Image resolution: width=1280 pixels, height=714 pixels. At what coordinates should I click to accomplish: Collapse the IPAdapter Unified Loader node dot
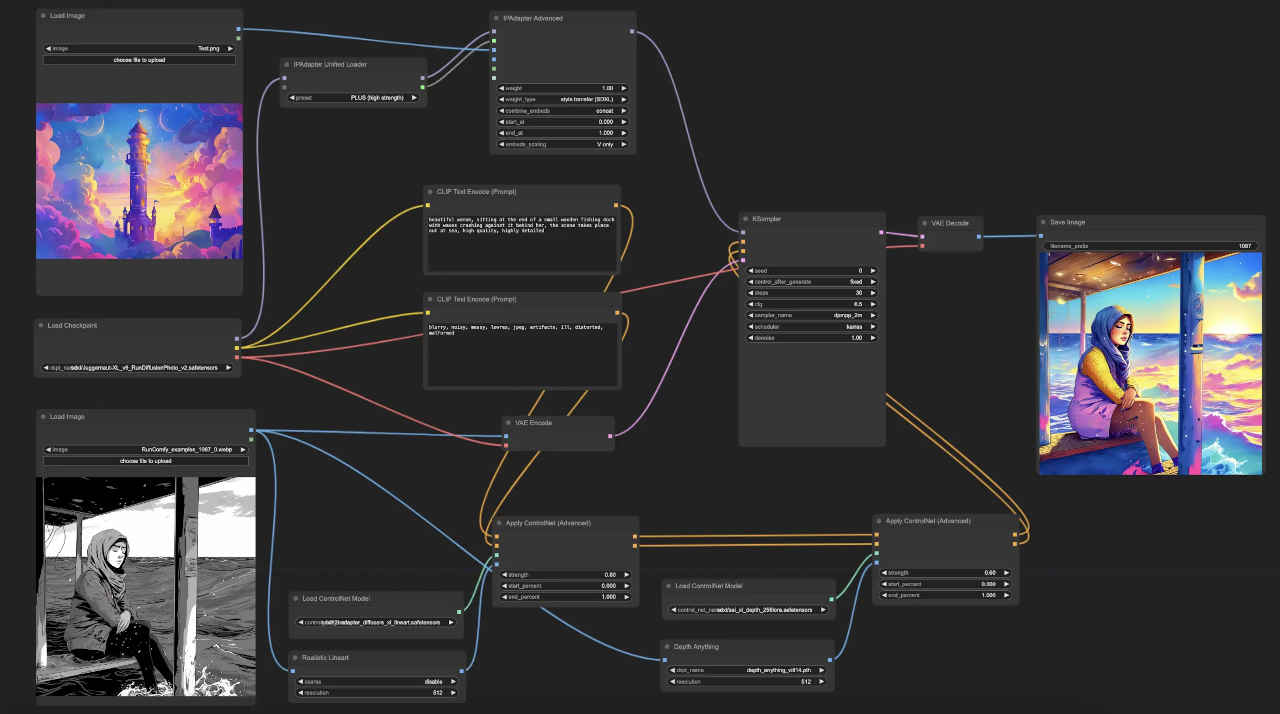(287, 64)
